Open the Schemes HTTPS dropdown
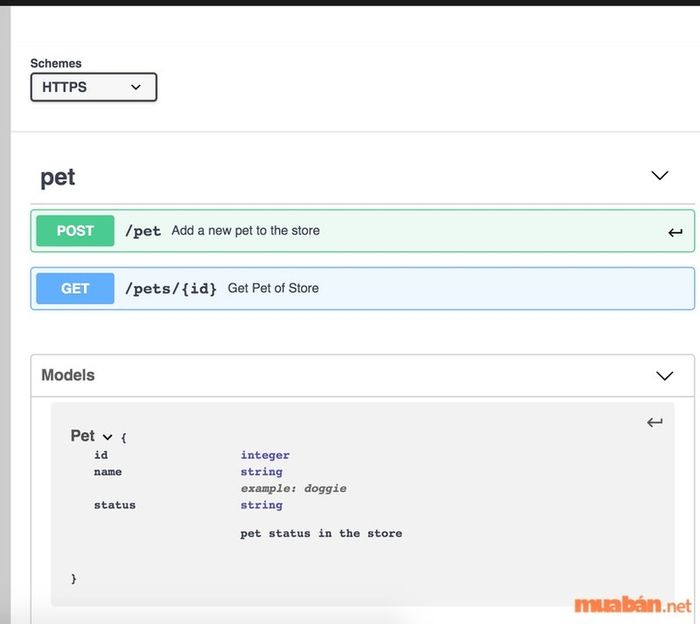This screenshot has width=700, height=624. (93, 87)
